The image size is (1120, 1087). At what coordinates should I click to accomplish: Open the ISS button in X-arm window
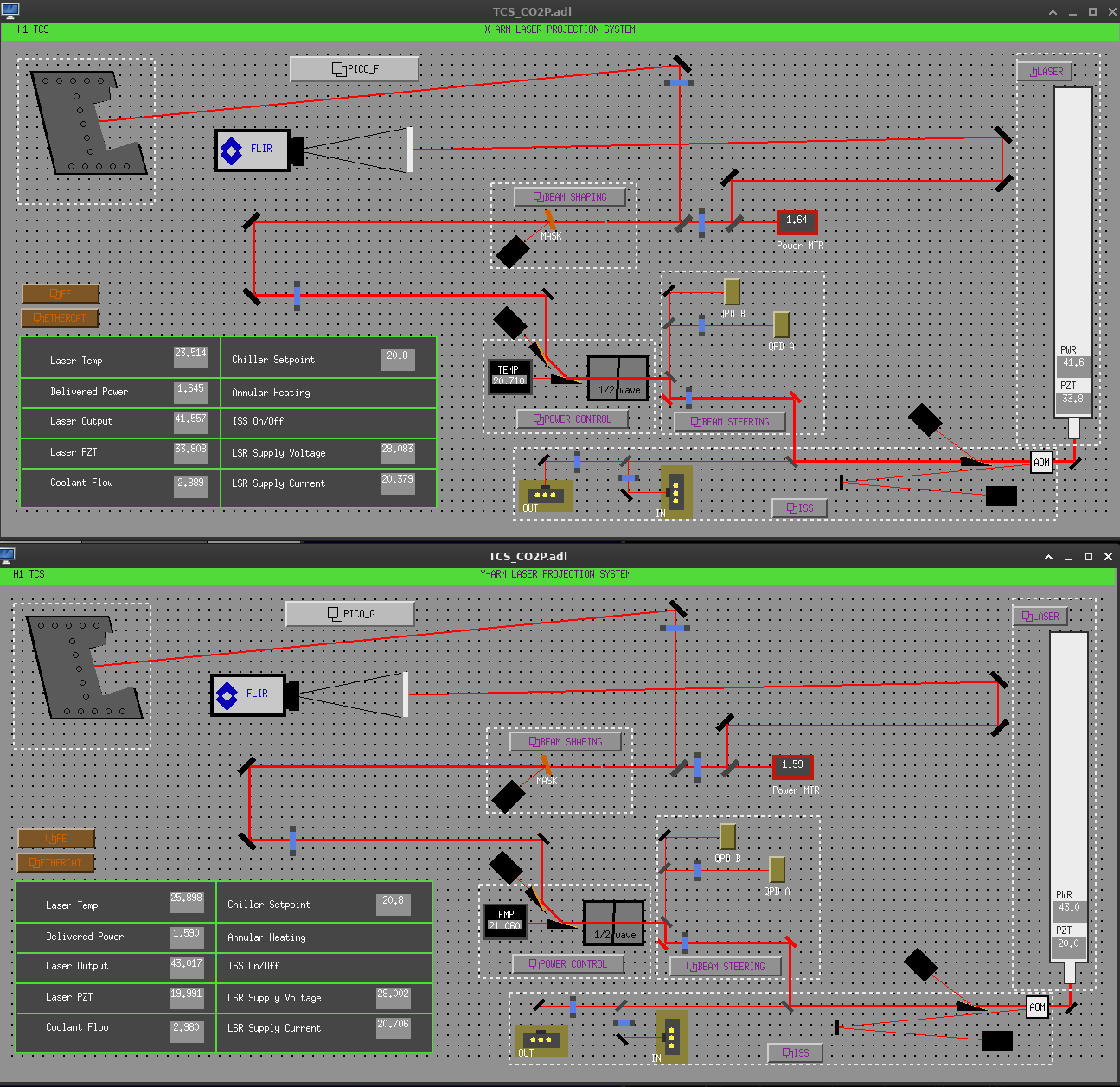(799, 508)
